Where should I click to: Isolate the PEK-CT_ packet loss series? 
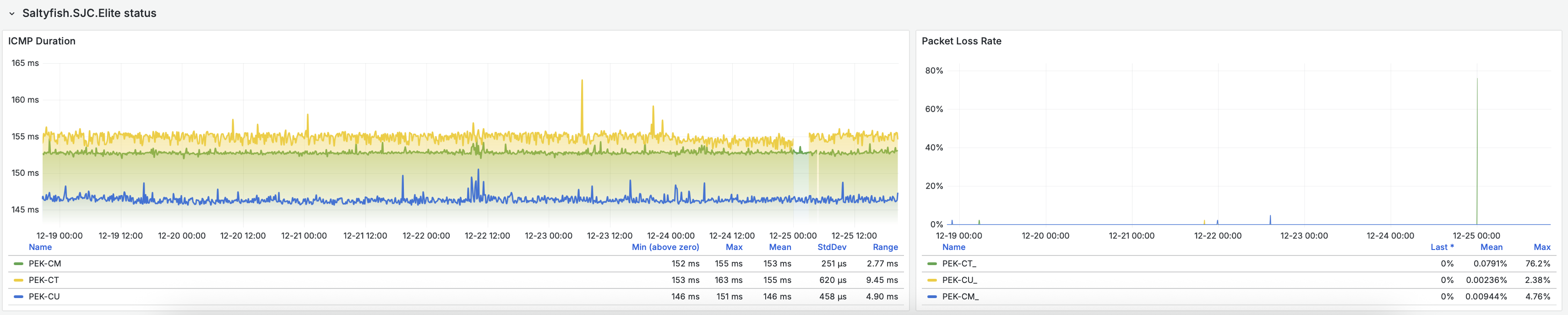pyautogui.click(x=958, y=263)
